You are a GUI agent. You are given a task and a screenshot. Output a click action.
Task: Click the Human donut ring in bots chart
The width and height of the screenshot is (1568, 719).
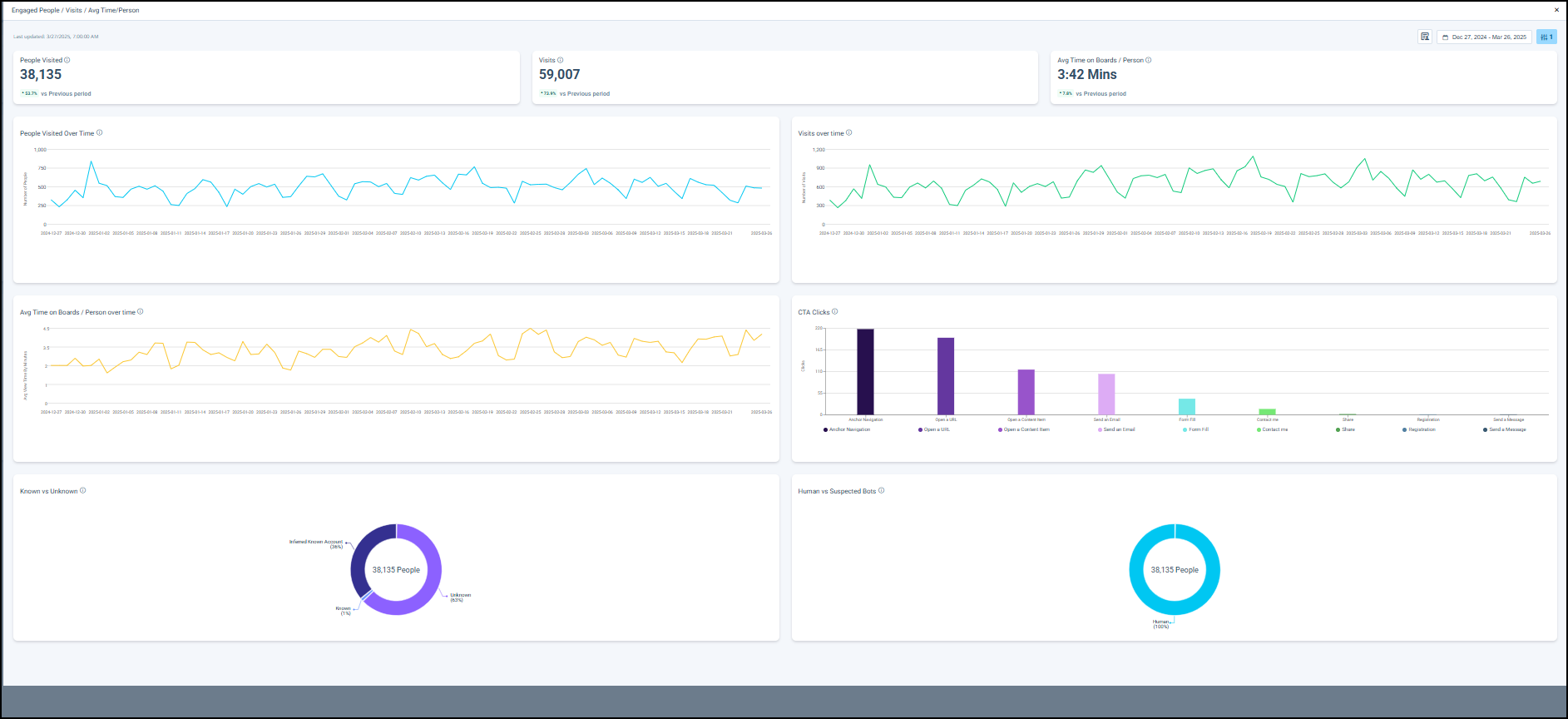click(x=1215, y=570)
